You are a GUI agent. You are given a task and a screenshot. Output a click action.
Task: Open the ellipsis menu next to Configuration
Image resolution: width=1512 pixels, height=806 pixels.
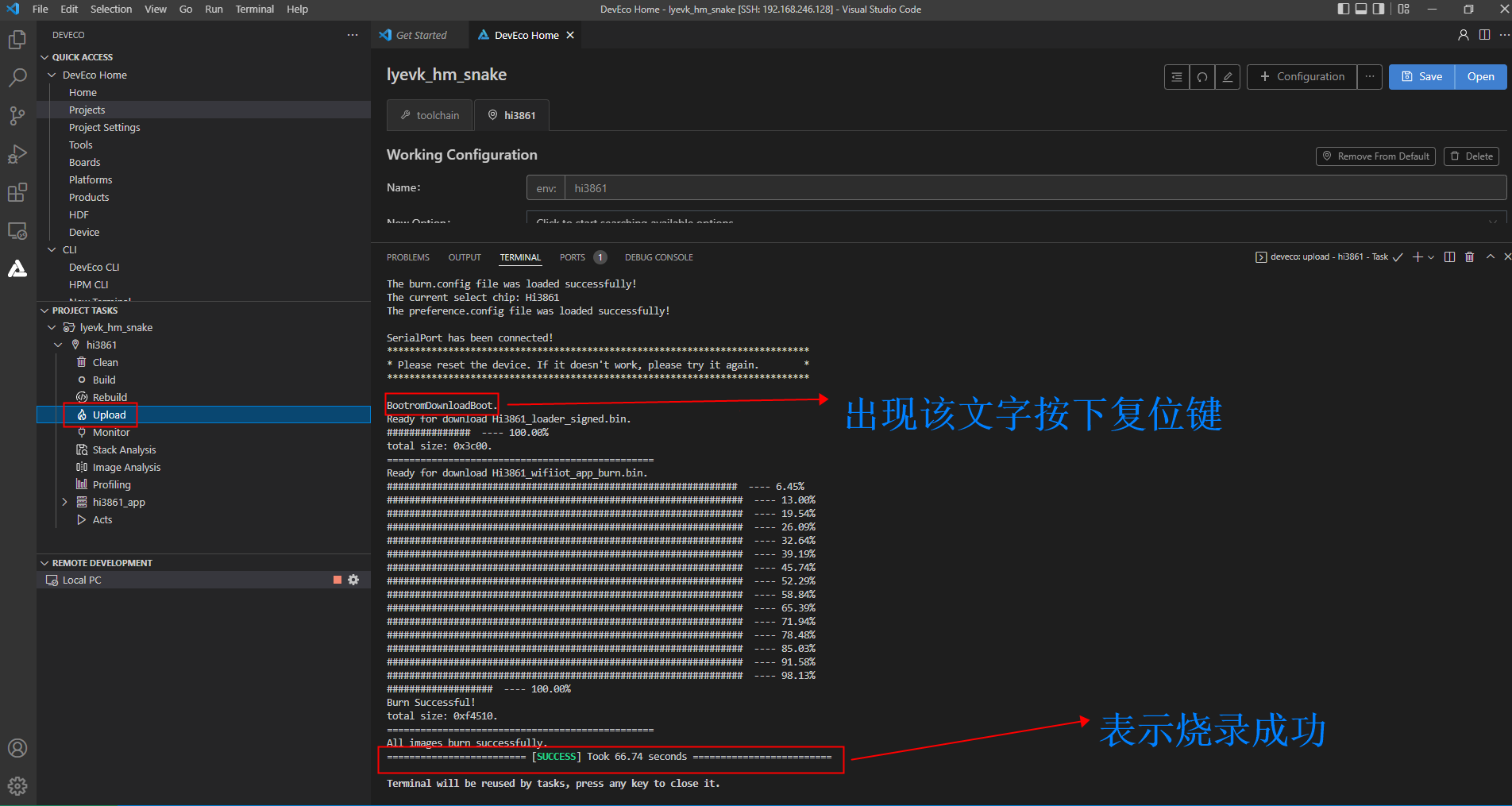click(x=1370, y=77)
